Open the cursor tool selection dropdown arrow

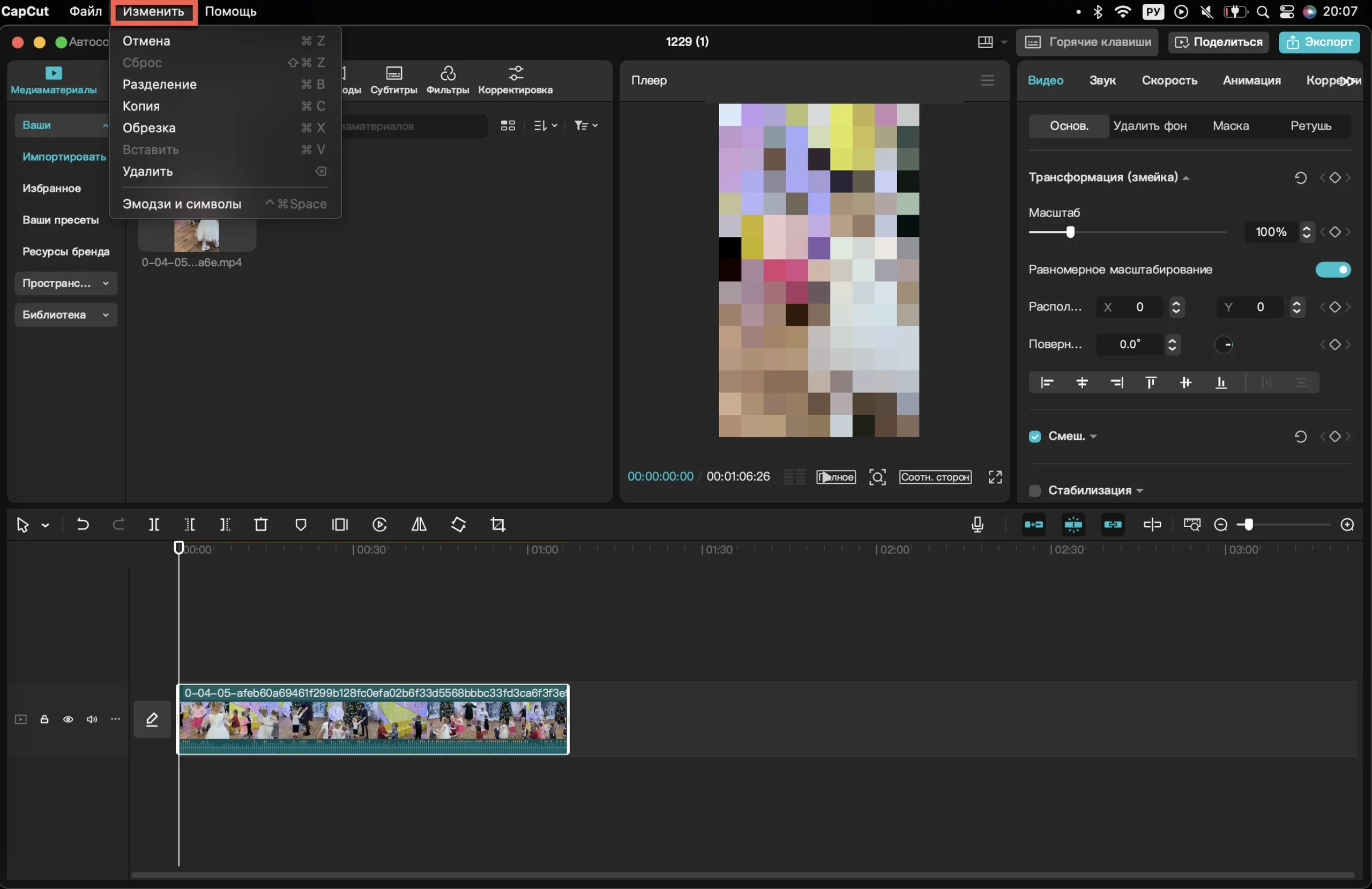click(46, 525)
